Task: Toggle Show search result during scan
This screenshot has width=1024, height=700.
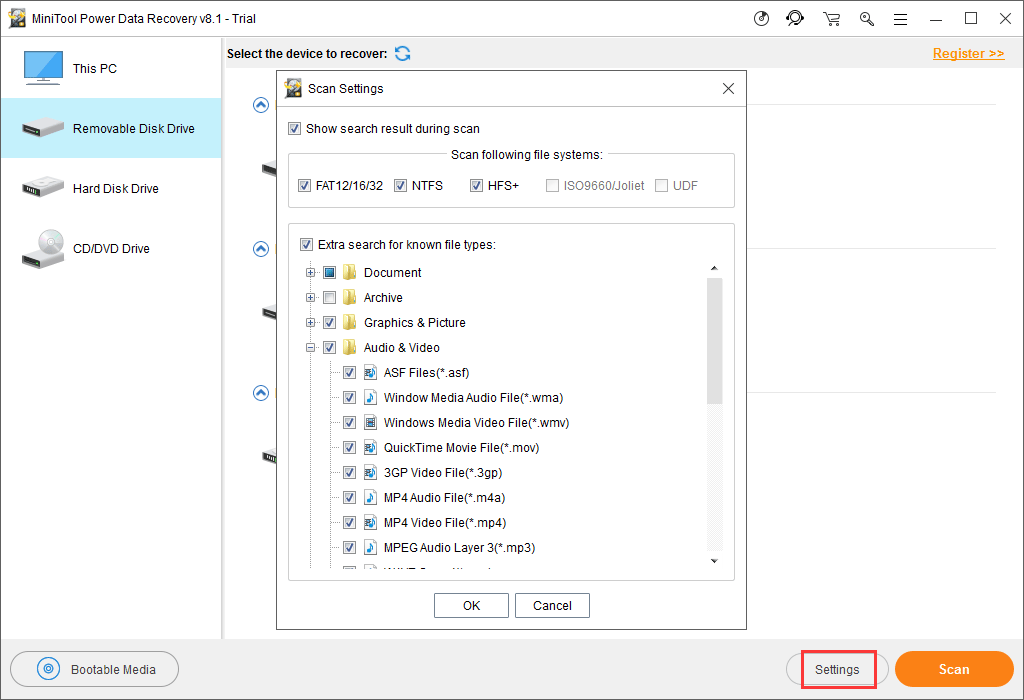Action: [x=294, y=129]
